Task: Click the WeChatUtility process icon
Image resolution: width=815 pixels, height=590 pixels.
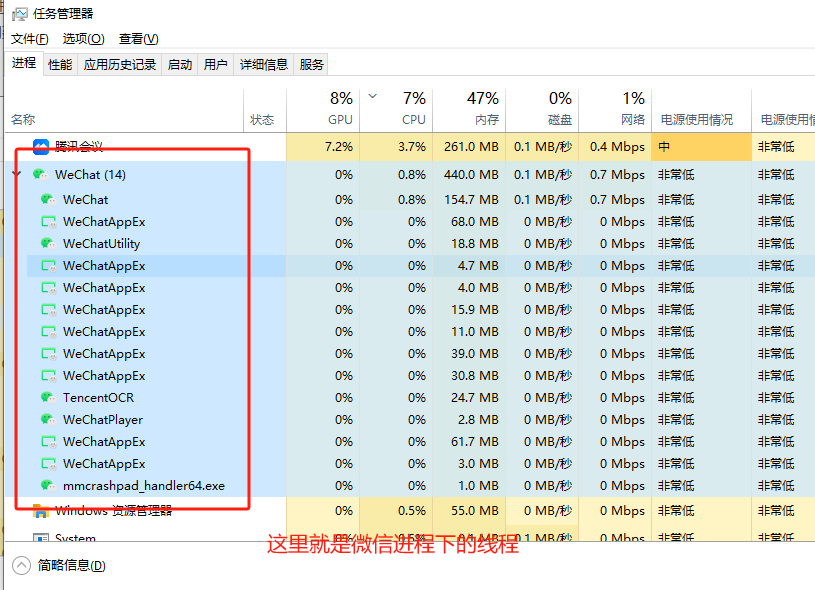Action: [48, 243]
